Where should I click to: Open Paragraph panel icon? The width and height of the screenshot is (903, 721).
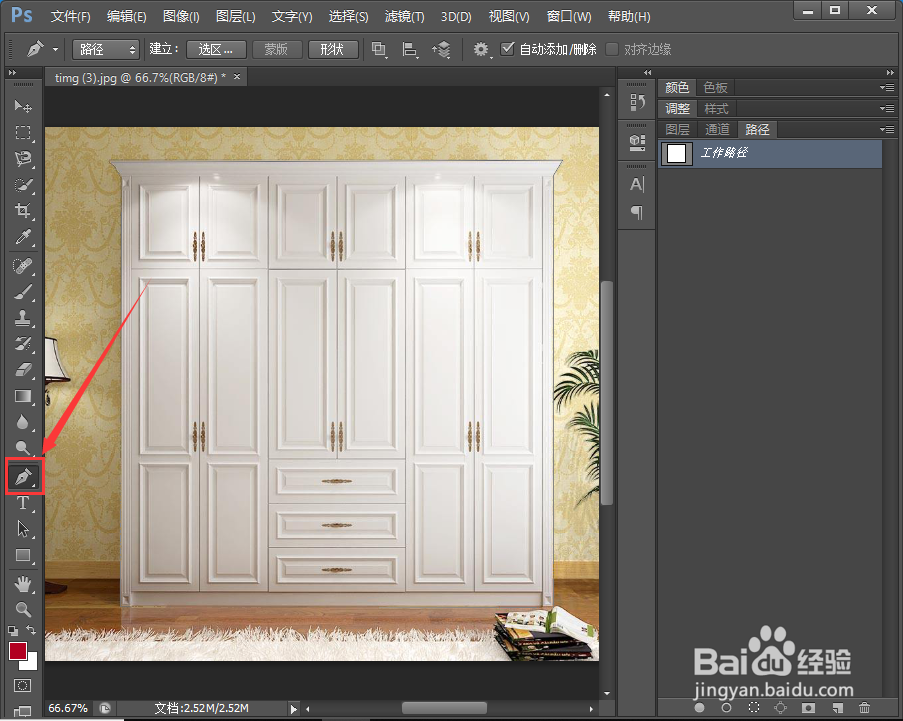[637, 212]
